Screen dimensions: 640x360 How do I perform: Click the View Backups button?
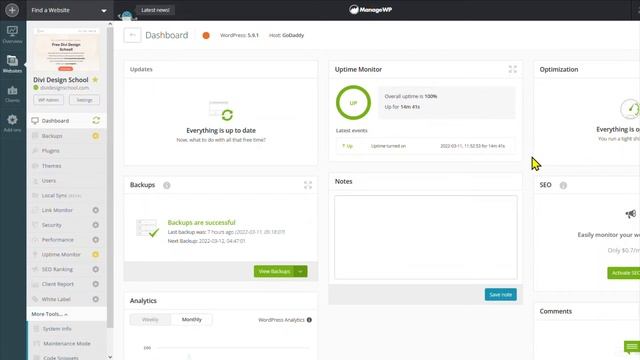pos(274,271)
